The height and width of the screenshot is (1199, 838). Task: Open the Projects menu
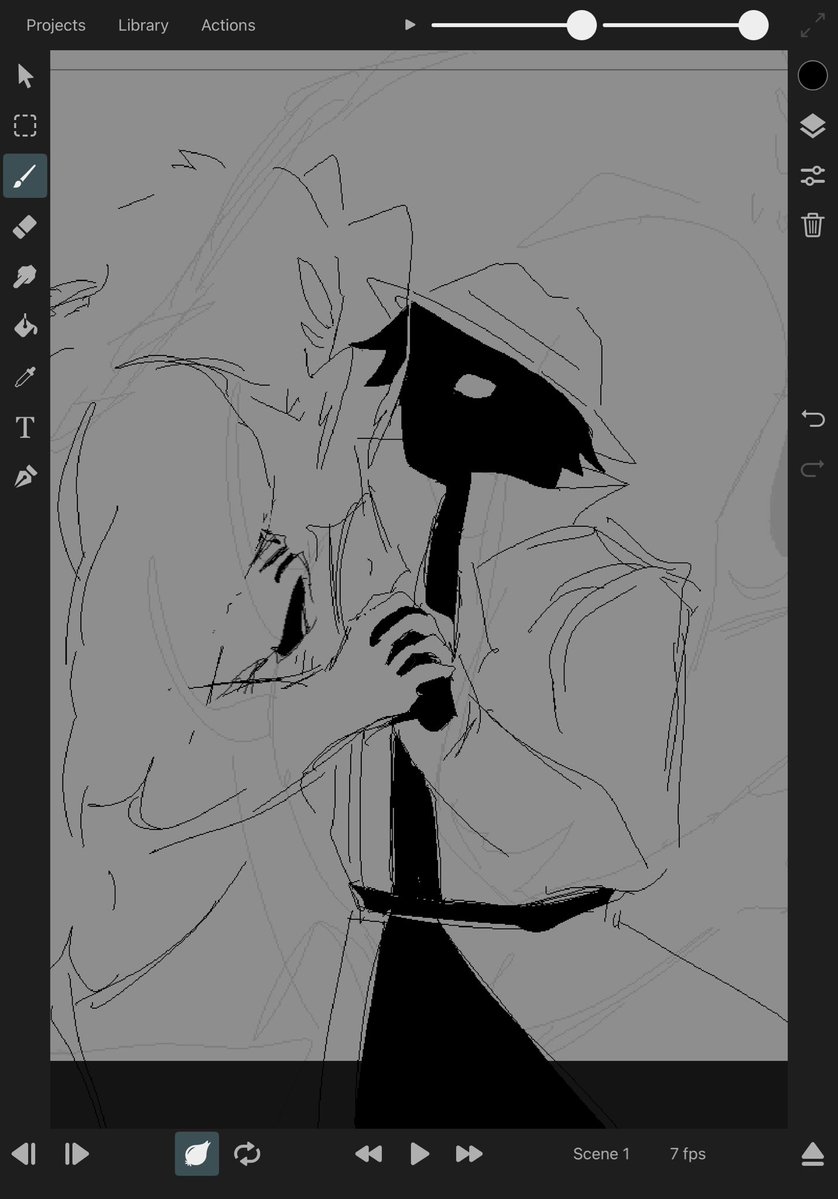click(x=56, y=25)
